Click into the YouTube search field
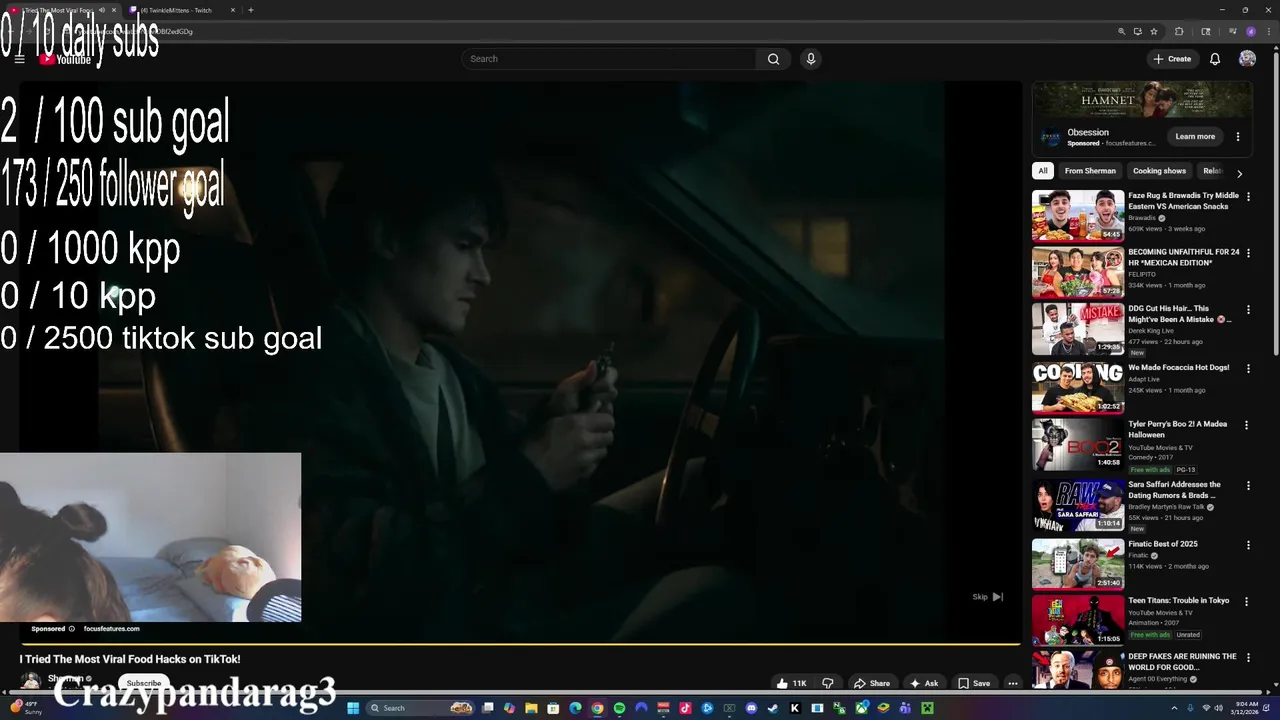The height and width of the screenshot is (720, 1280). coord(610,59)
